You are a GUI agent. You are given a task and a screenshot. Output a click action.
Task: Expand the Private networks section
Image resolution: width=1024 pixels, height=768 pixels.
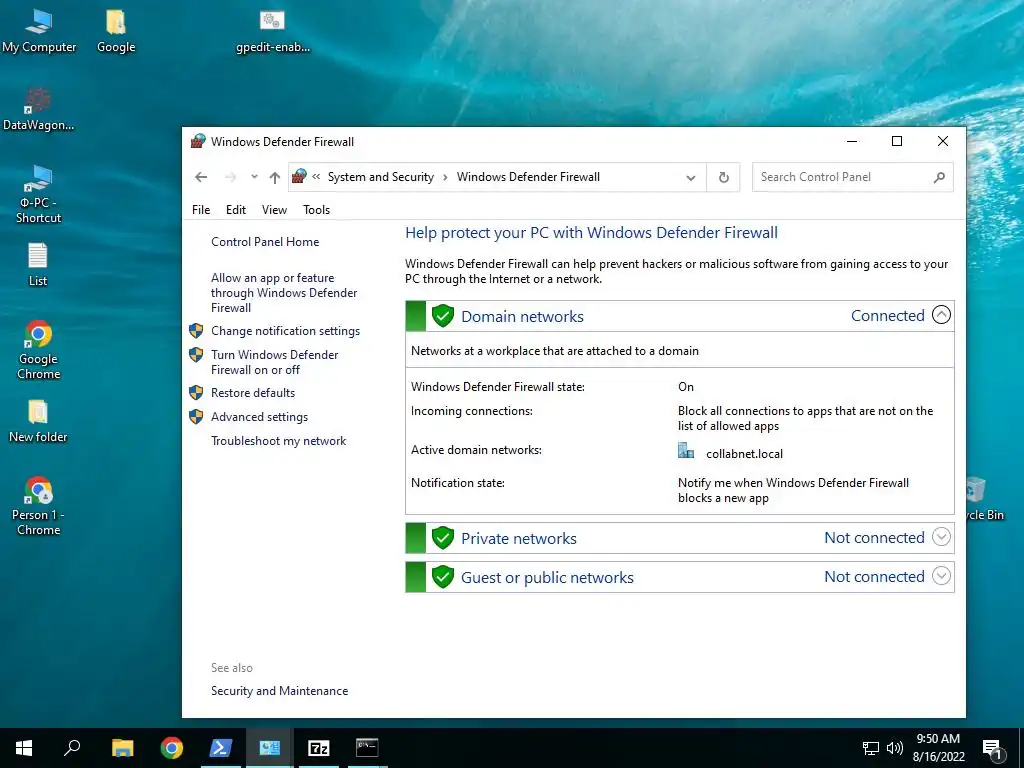941,537
